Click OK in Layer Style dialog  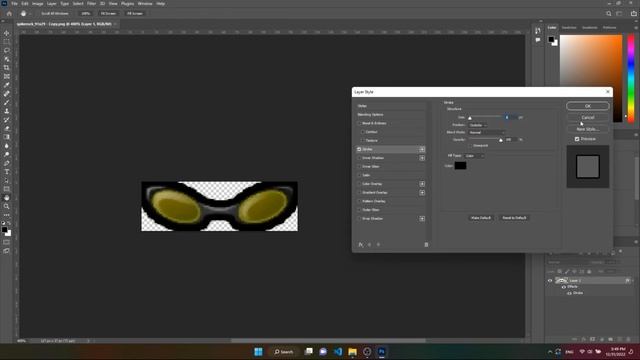coord(588,106)
